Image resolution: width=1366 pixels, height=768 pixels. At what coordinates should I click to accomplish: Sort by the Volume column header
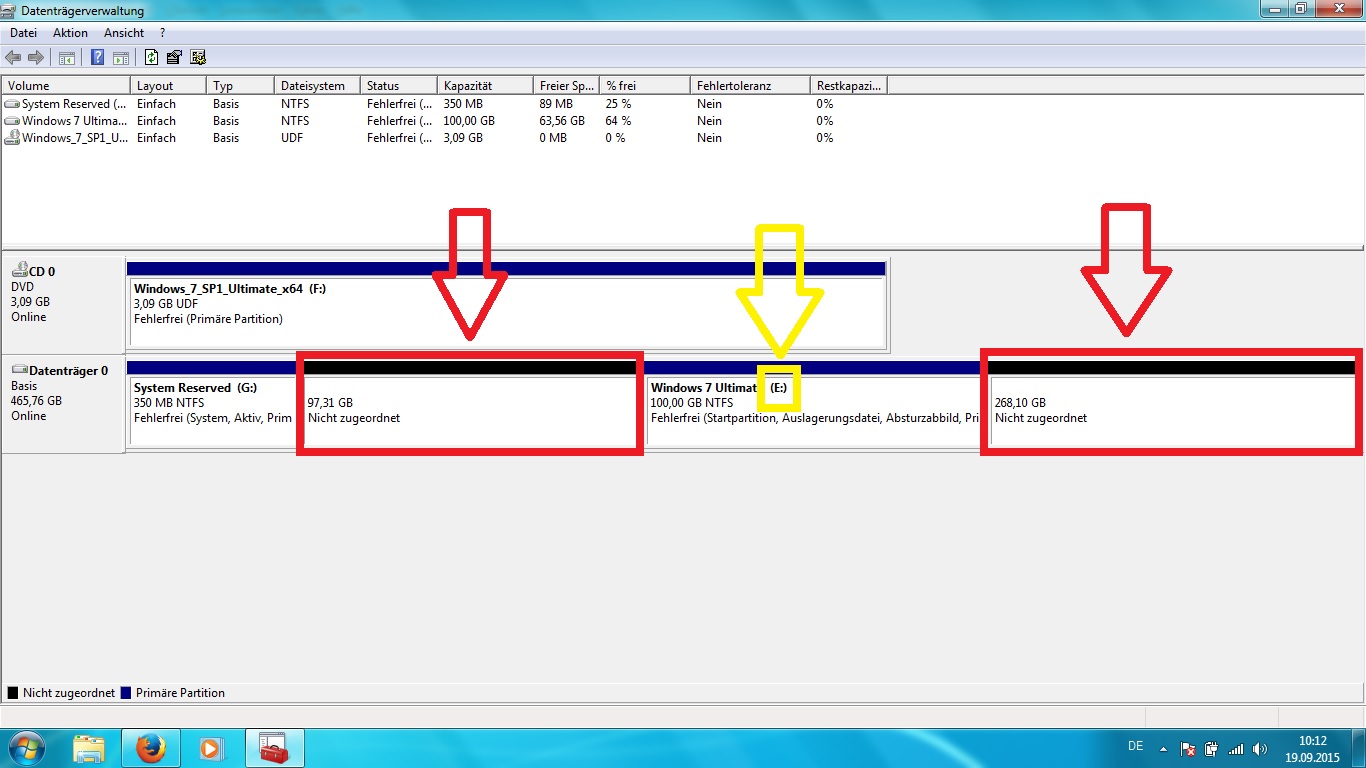66,86
